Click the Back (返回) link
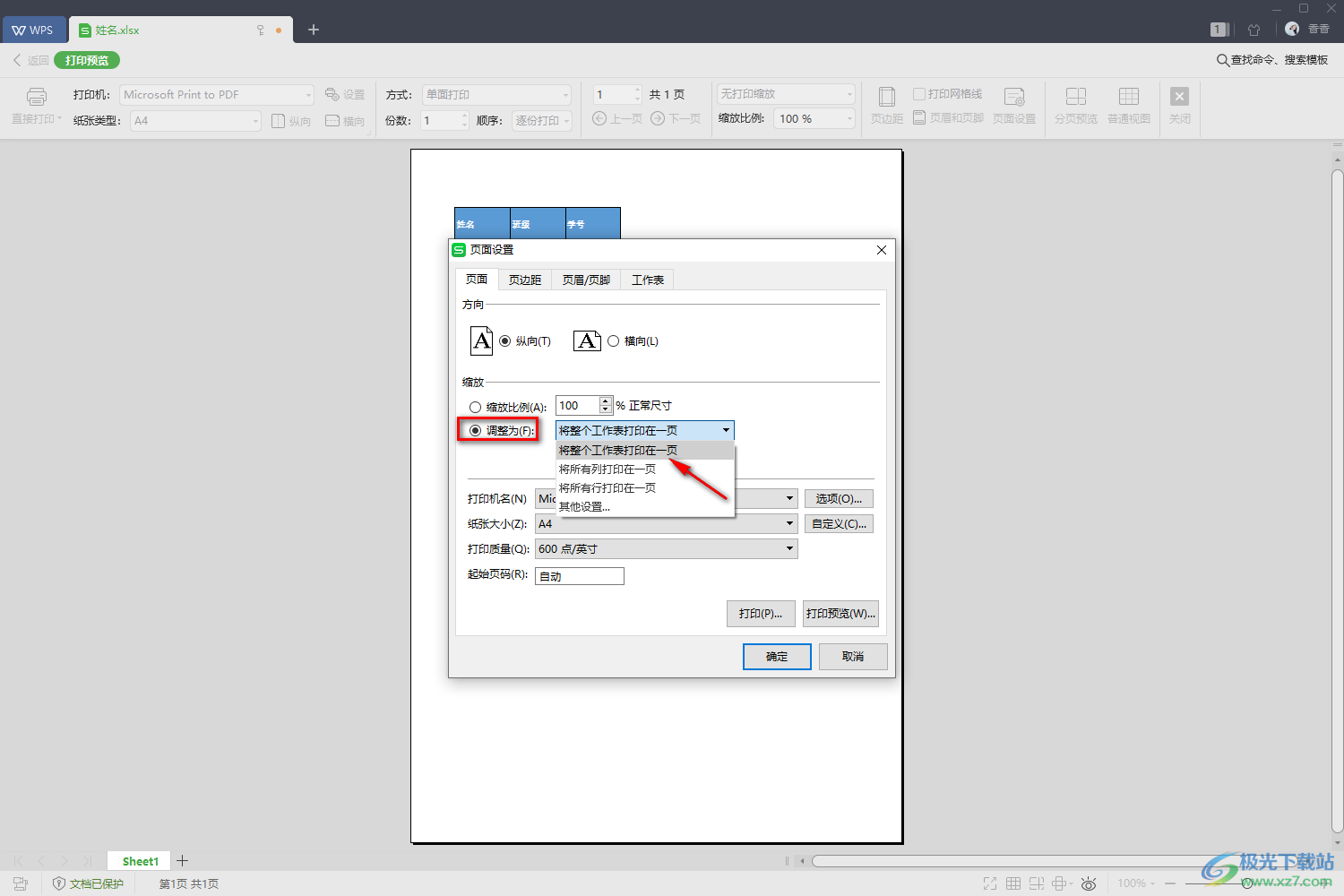1344x896 pixels. (x=30, y=60)
